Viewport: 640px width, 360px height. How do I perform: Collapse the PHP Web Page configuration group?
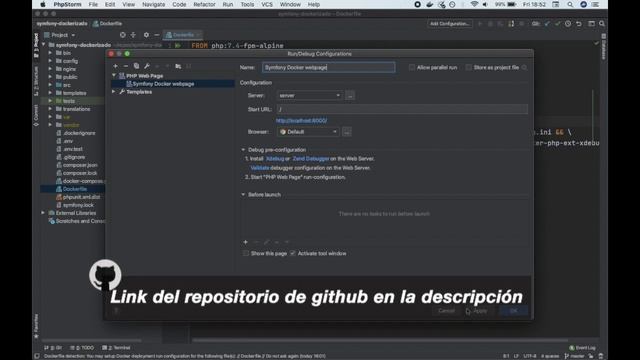(x=114, y=76)
